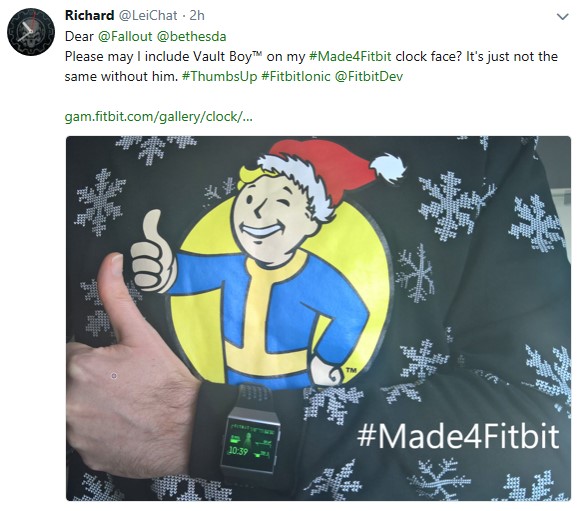The width and height of the screenshot is (582, 511).
Task: Open the tweet via the 2h timestamp
Action: [197, 16]
